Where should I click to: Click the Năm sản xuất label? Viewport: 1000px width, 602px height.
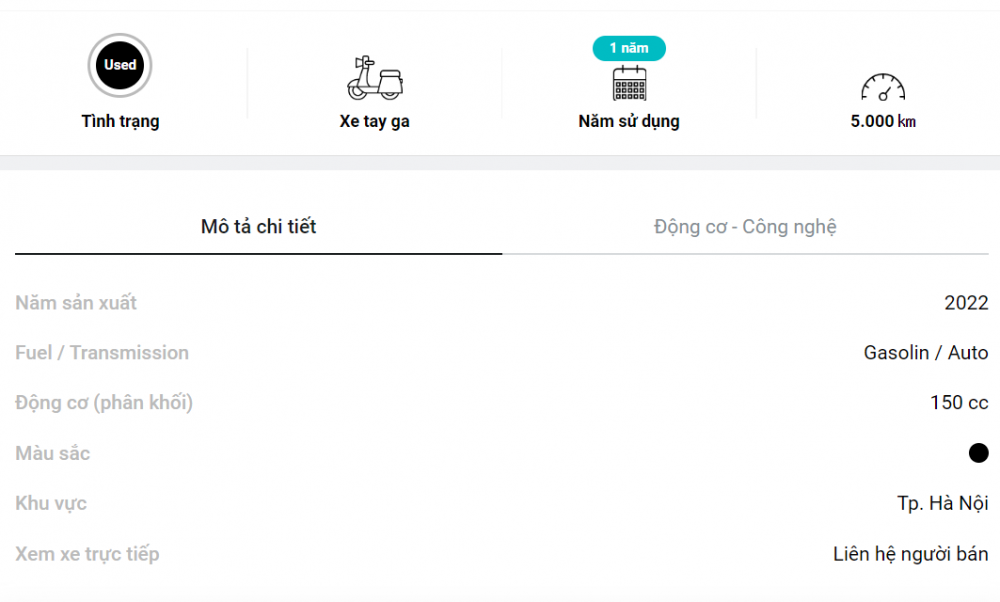76,302
